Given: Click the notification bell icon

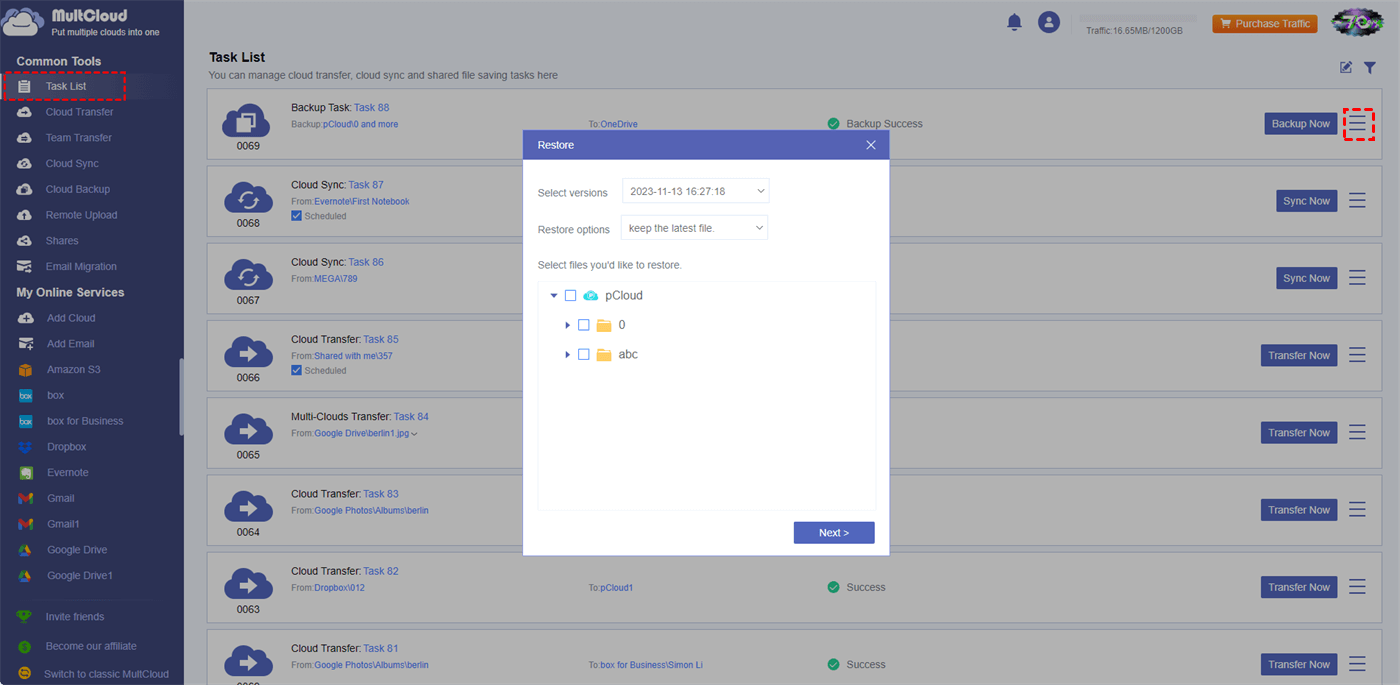Looking at the screenshot, I should [x=1015, y=22].
